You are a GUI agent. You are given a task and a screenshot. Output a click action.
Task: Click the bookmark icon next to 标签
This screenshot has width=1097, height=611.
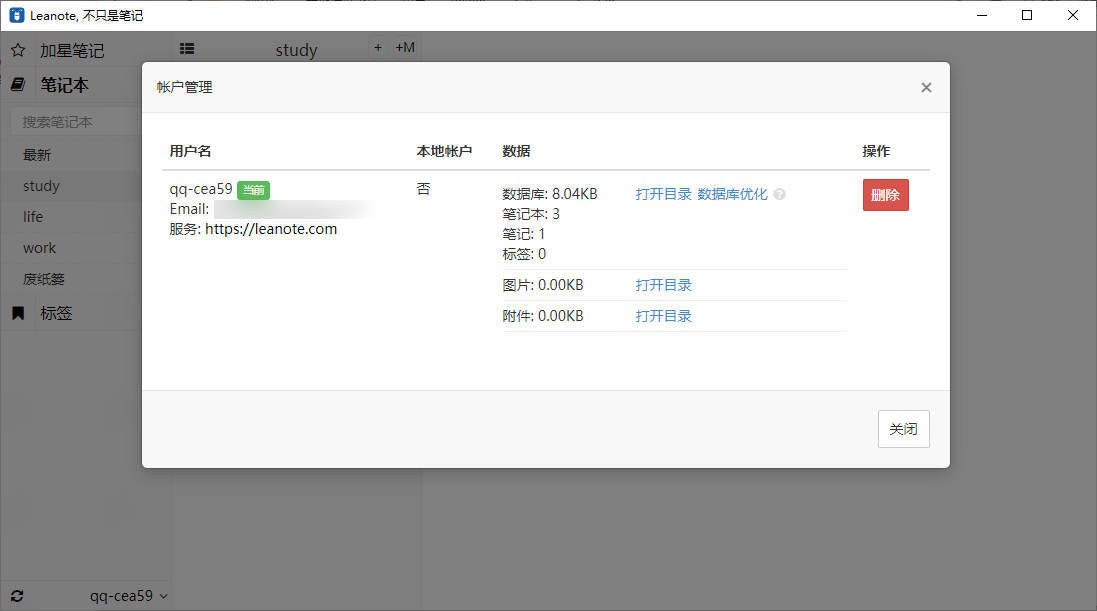pyautogui.click(x=18, y=313)
